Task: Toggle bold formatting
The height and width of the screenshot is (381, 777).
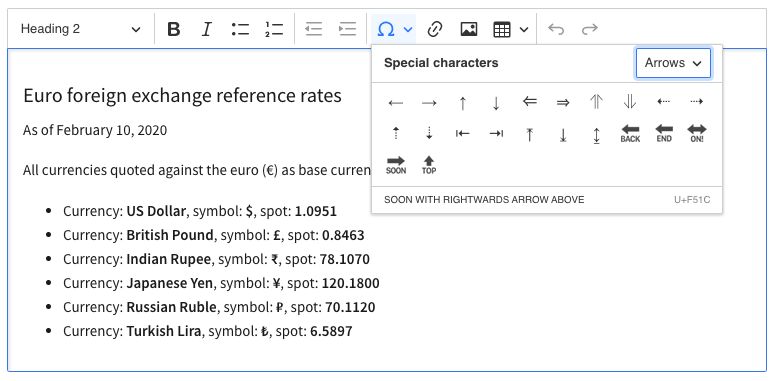Action: tap(173, 29)
